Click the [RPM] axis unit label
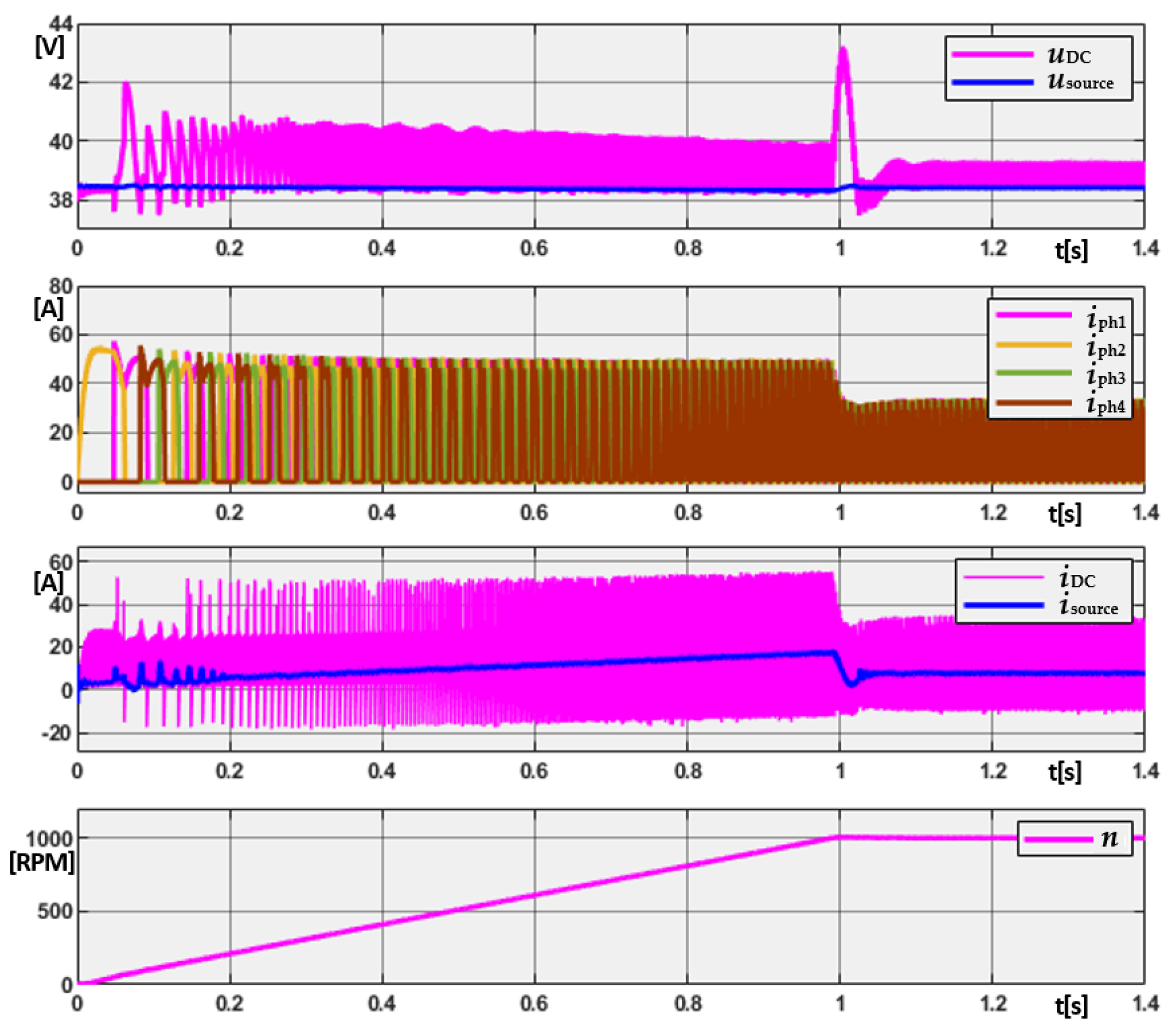The image size is (1176, 1034). tap(42, 862)
